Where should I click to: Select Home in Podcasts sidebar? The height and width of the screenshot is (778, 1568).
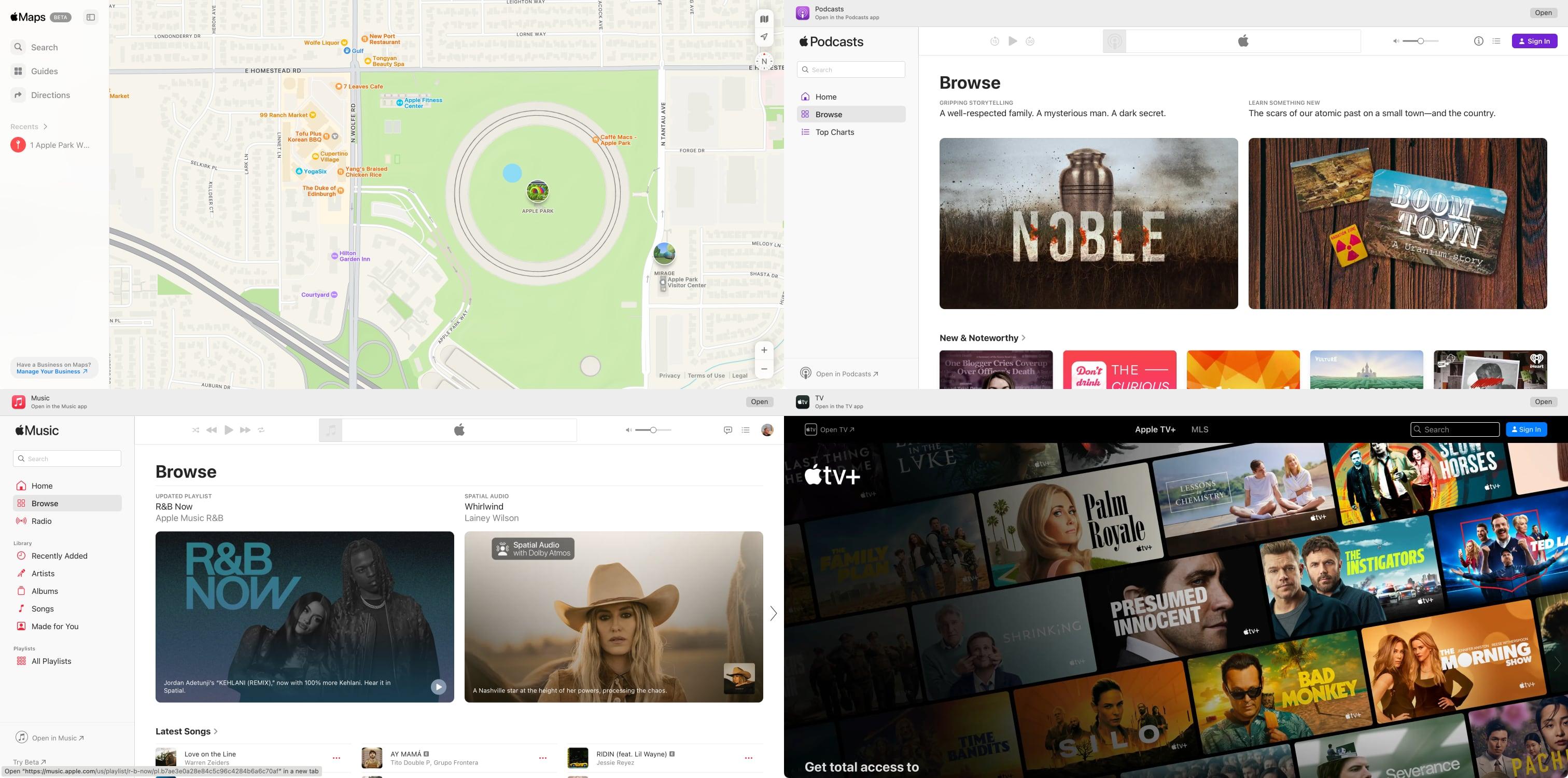click(x=851, y=97)
